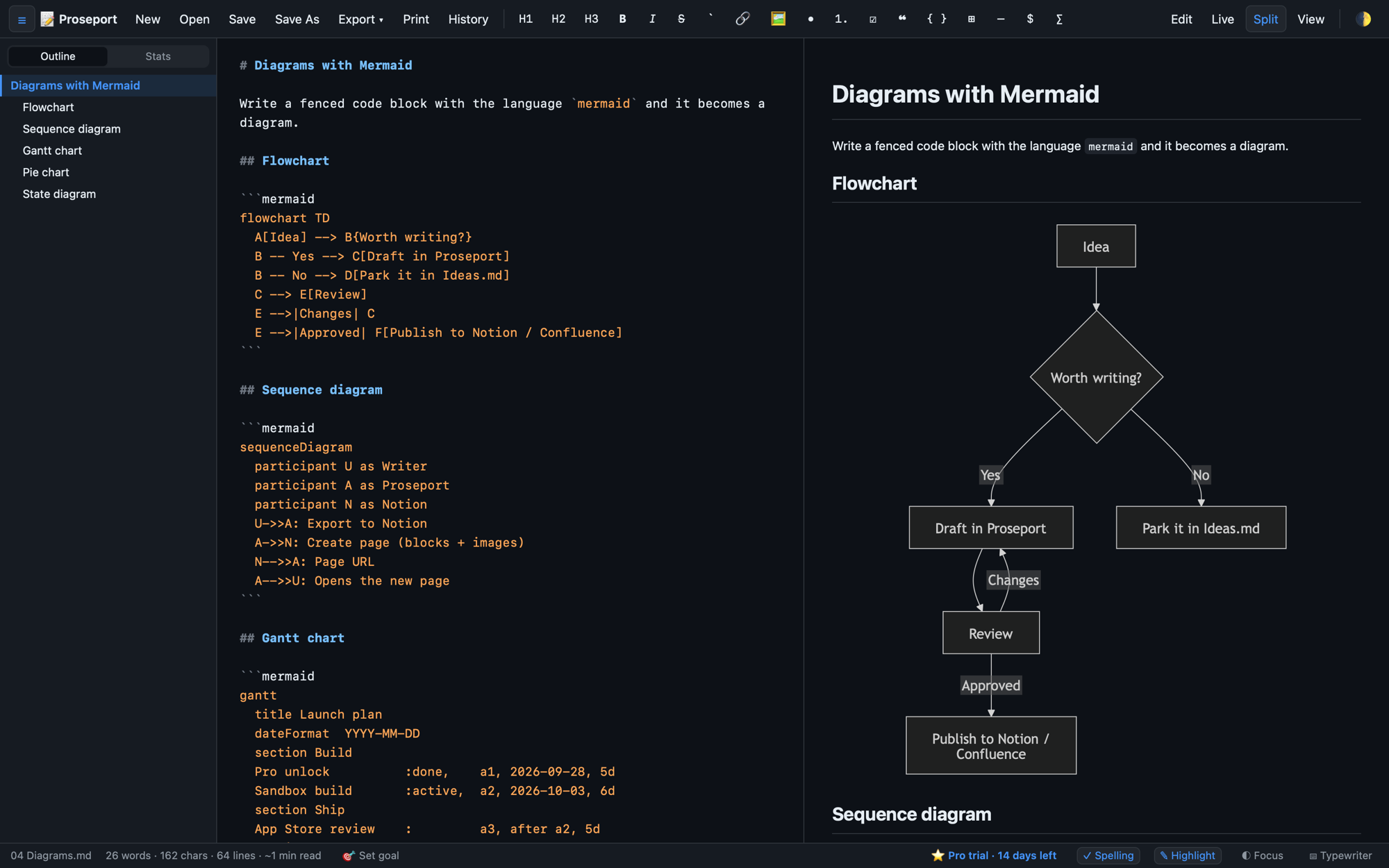Image resolution: width=1389 pixels, height=868 pixels.
Task: Insert a numbered list
Action: (x=841, y=19)
